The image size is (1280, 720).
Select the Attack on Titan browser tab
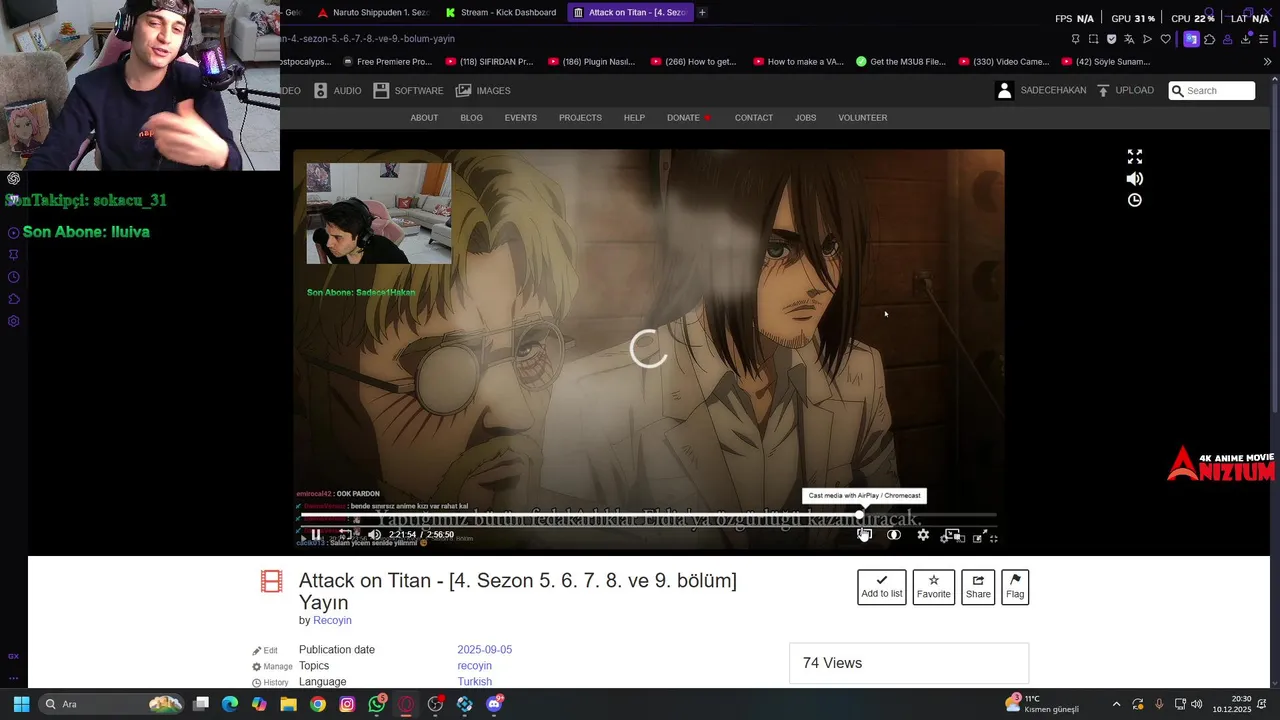coord(630,12)
